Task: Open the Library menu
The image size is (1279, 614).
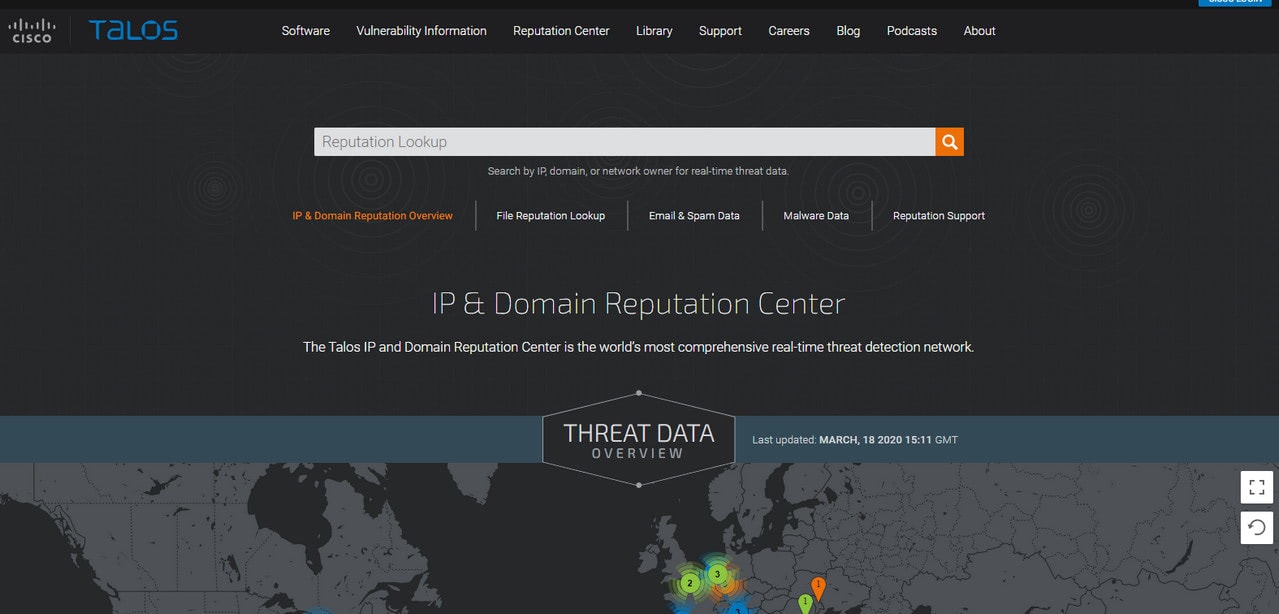Action: pos(654,31)
